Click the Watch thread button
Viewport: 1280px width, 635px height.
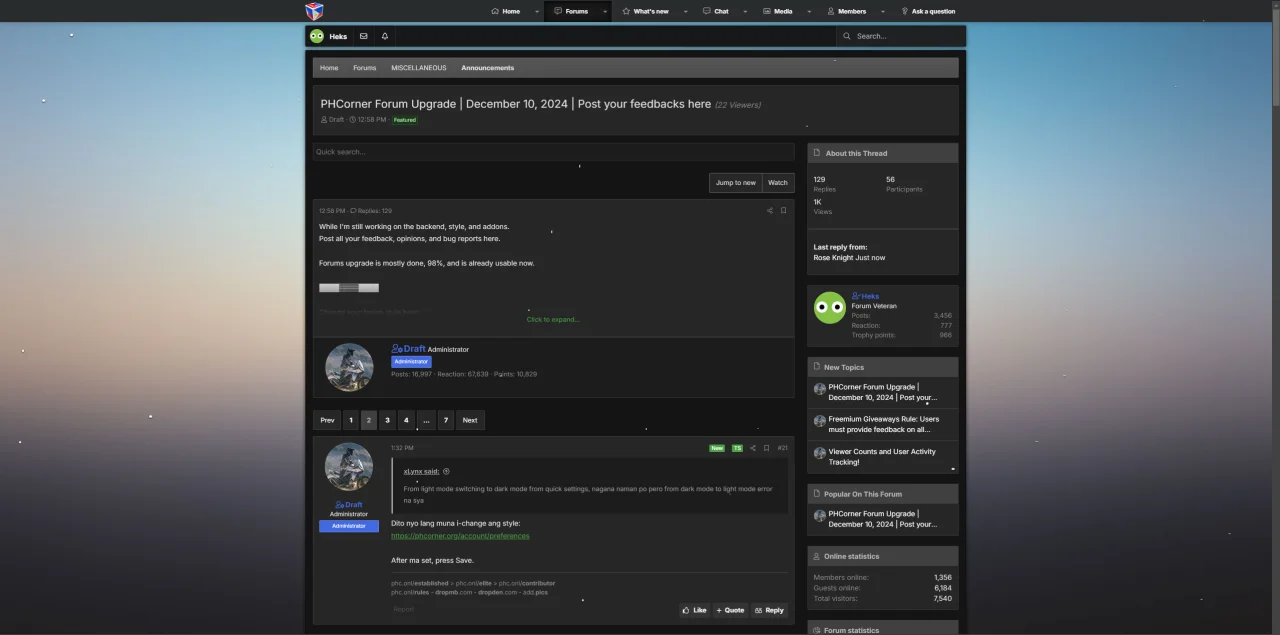[x=778, y=183]
